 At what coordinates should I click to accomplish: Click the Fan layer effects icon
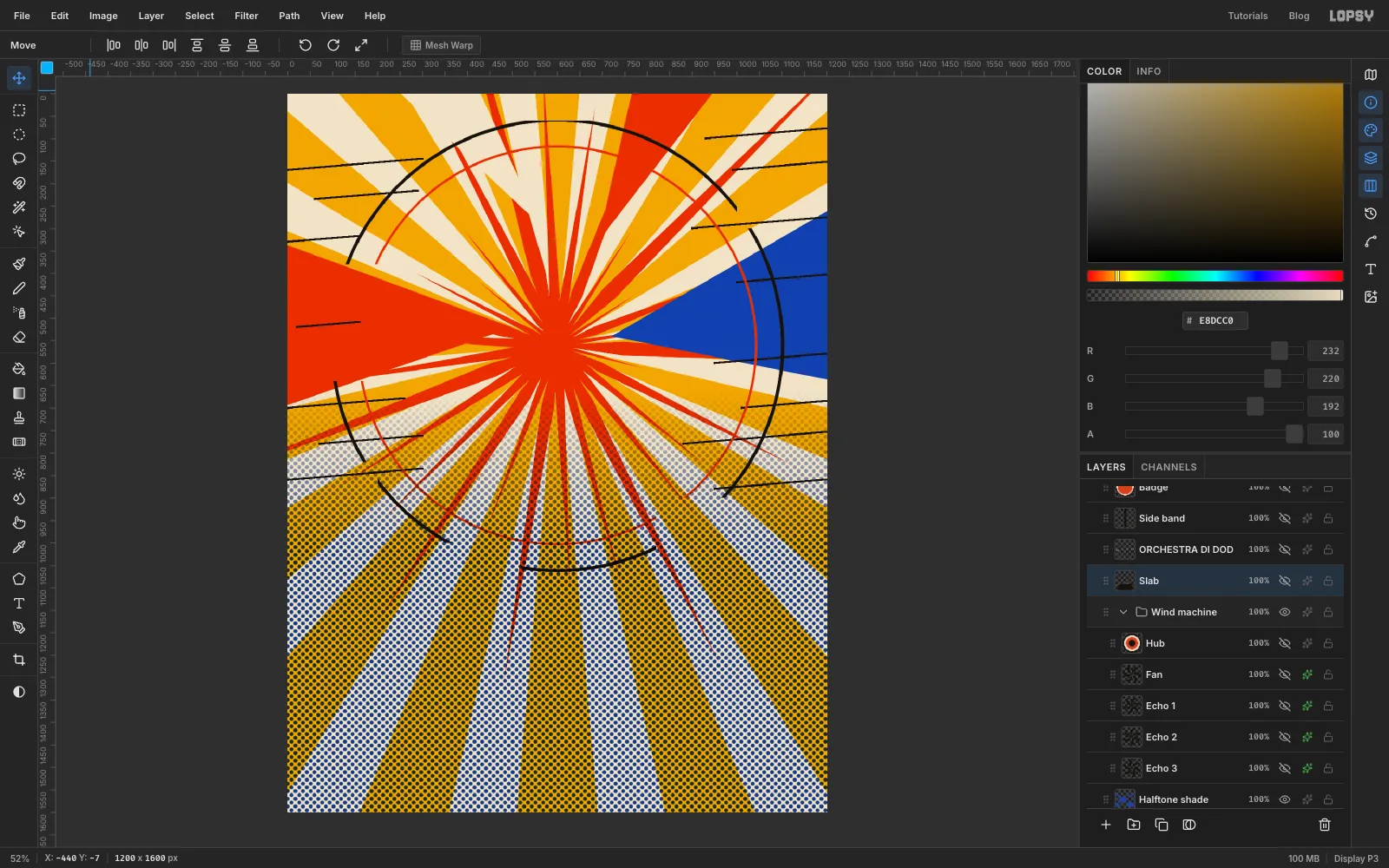coord(1307,674)
